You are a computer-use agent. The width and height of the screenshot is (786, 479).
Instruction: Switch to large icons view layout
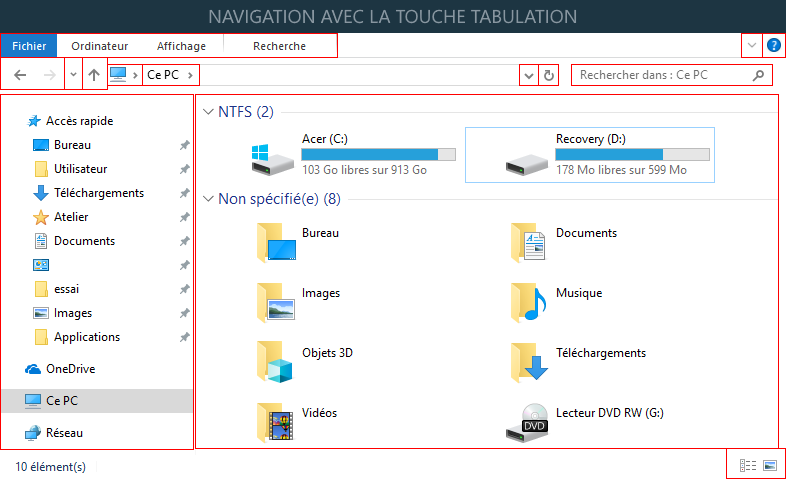(x=770, y=465)
